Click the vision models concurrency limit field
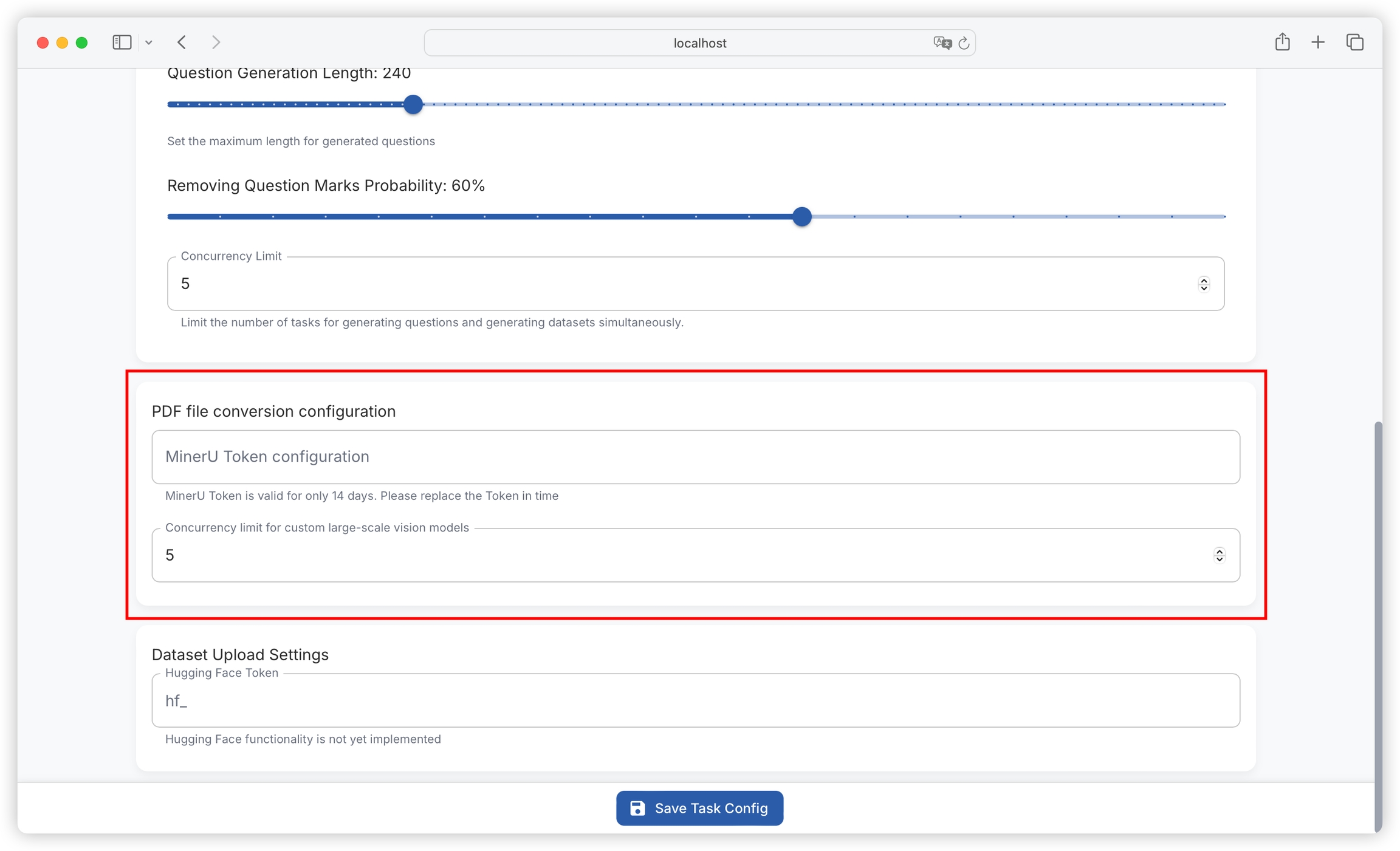Screen dimensions: 1400x851 (x=668, y=555)
